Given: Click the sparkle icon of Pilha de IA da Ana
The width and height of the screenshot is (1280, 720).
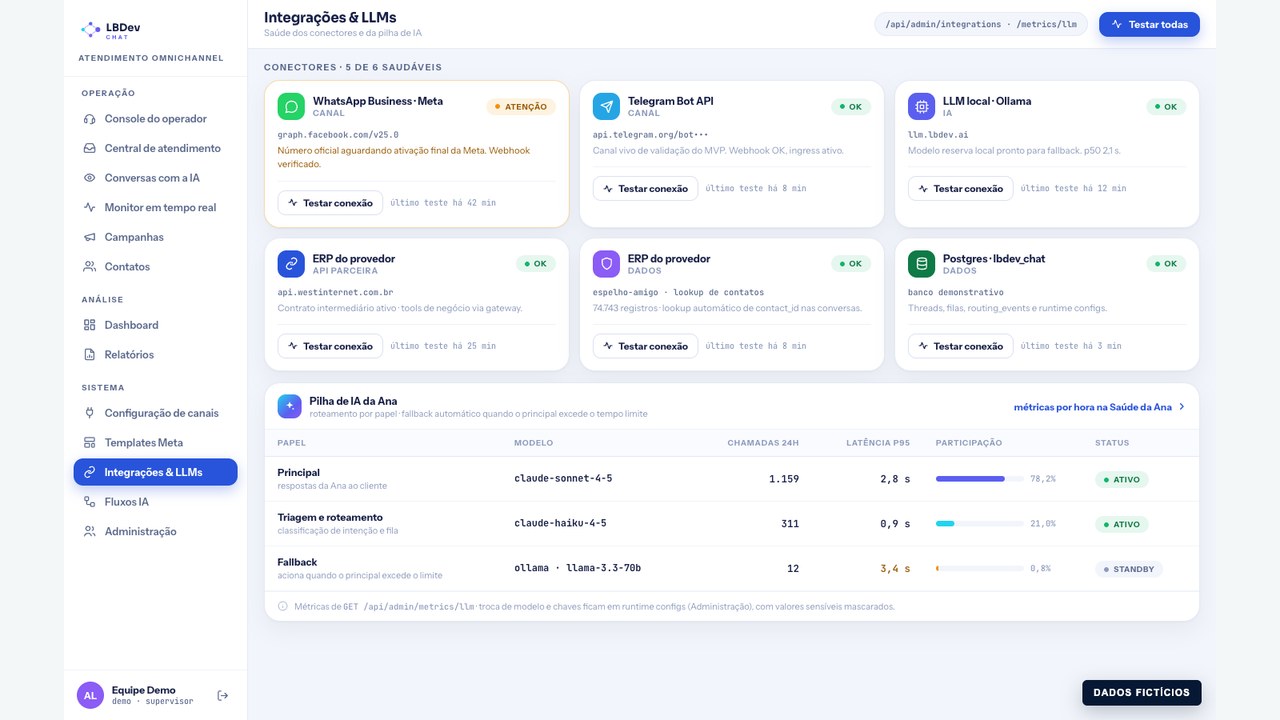Looking at the screenshot, I should [289, 406].
